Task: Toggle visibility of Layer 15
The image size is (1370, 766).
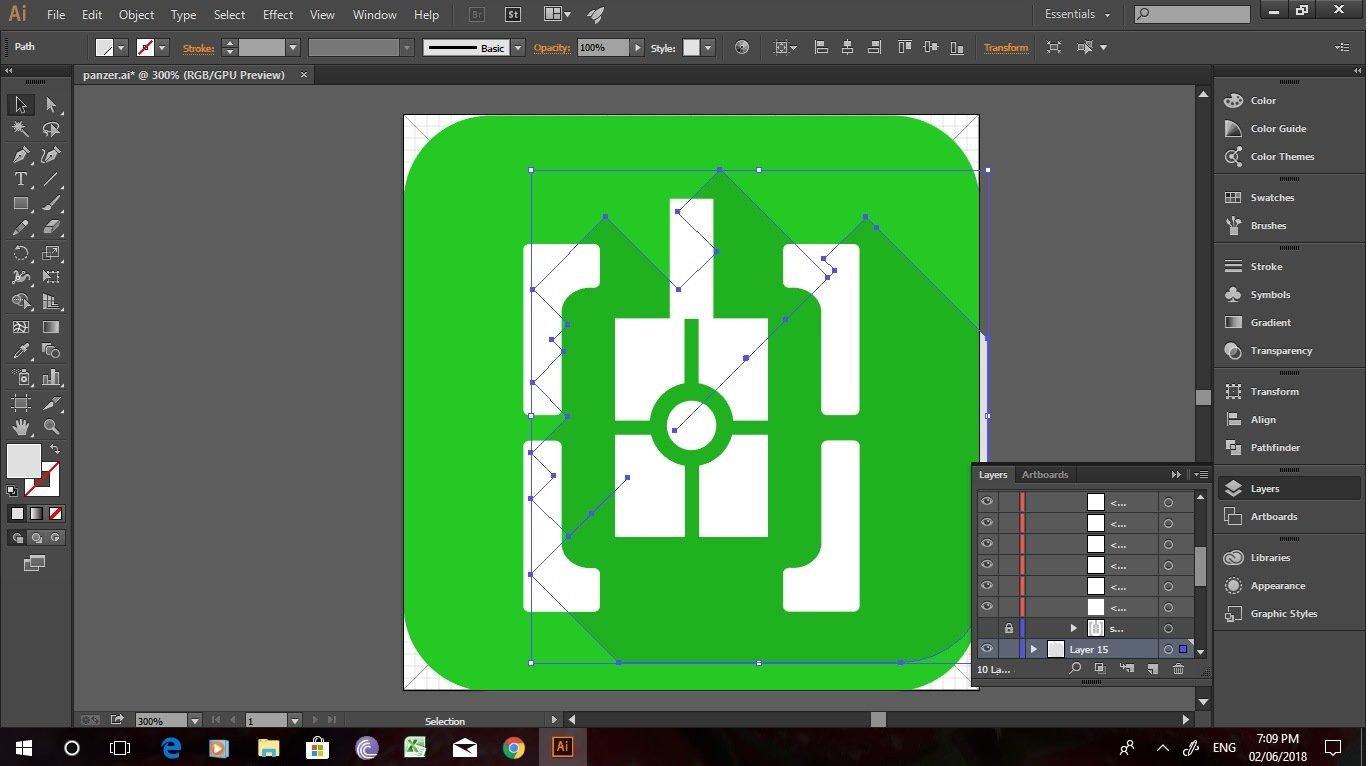Action: pyautogui.click(x=987, y=649)
